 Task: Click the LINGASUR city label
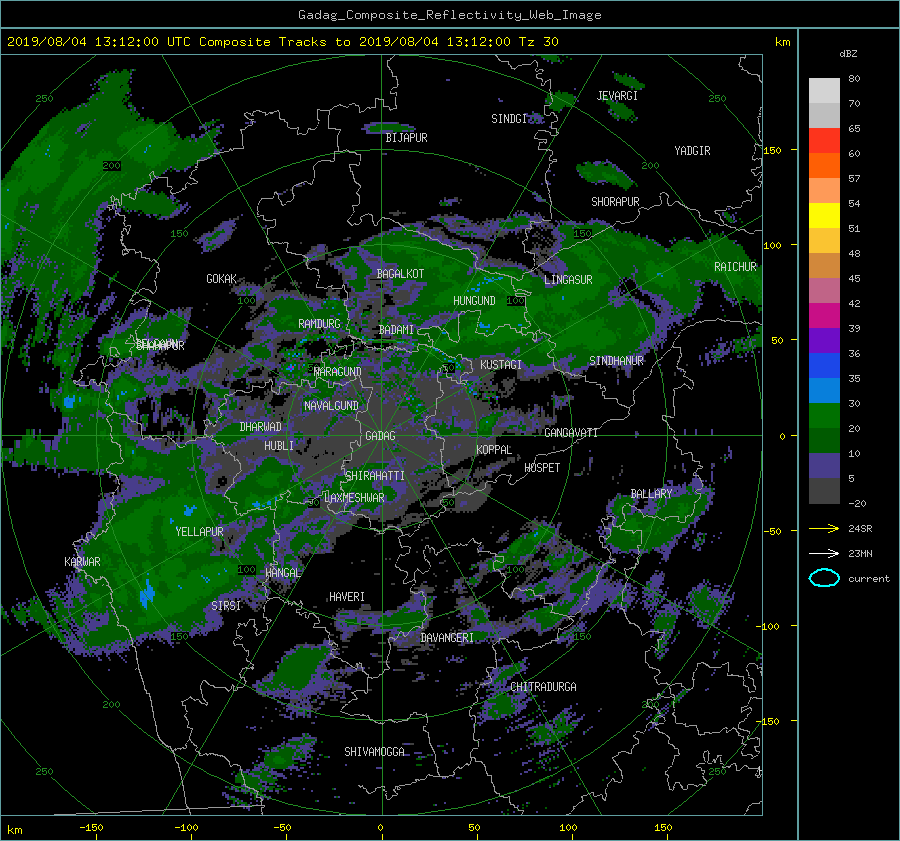click(568, 280)
